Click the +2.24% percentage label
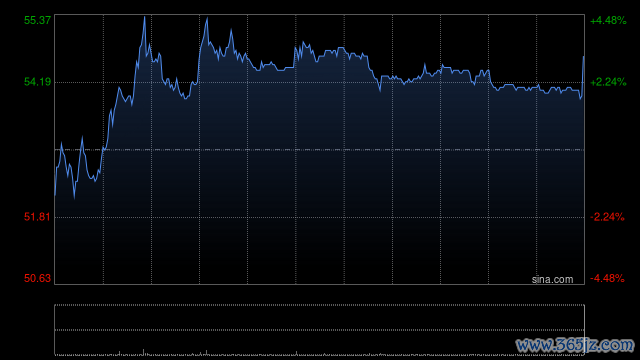This screenshot has height=360, width=640. (608, 82)
